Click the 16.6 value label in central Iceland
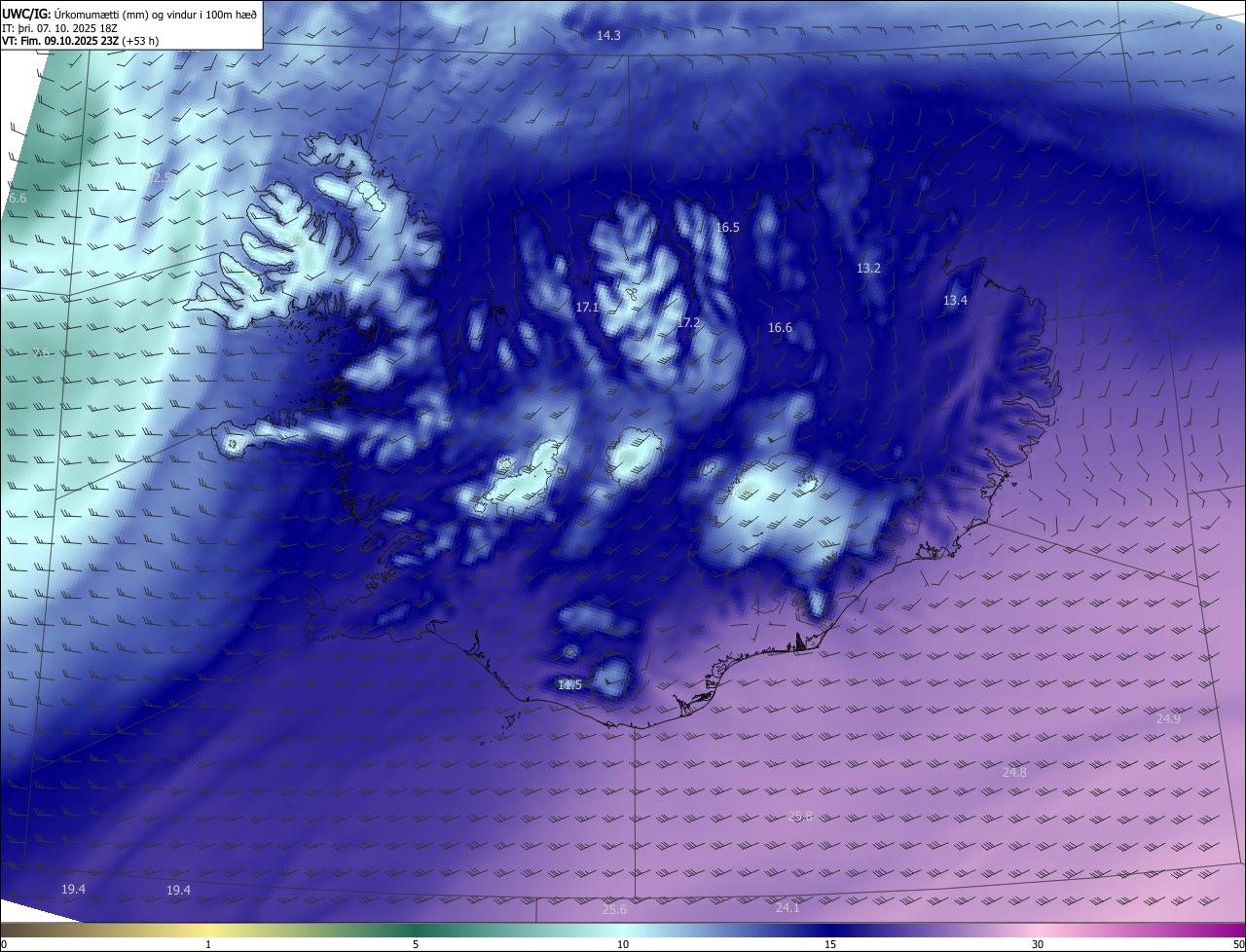This screenshot has height=952, width=1246. [x=780, y=328]
